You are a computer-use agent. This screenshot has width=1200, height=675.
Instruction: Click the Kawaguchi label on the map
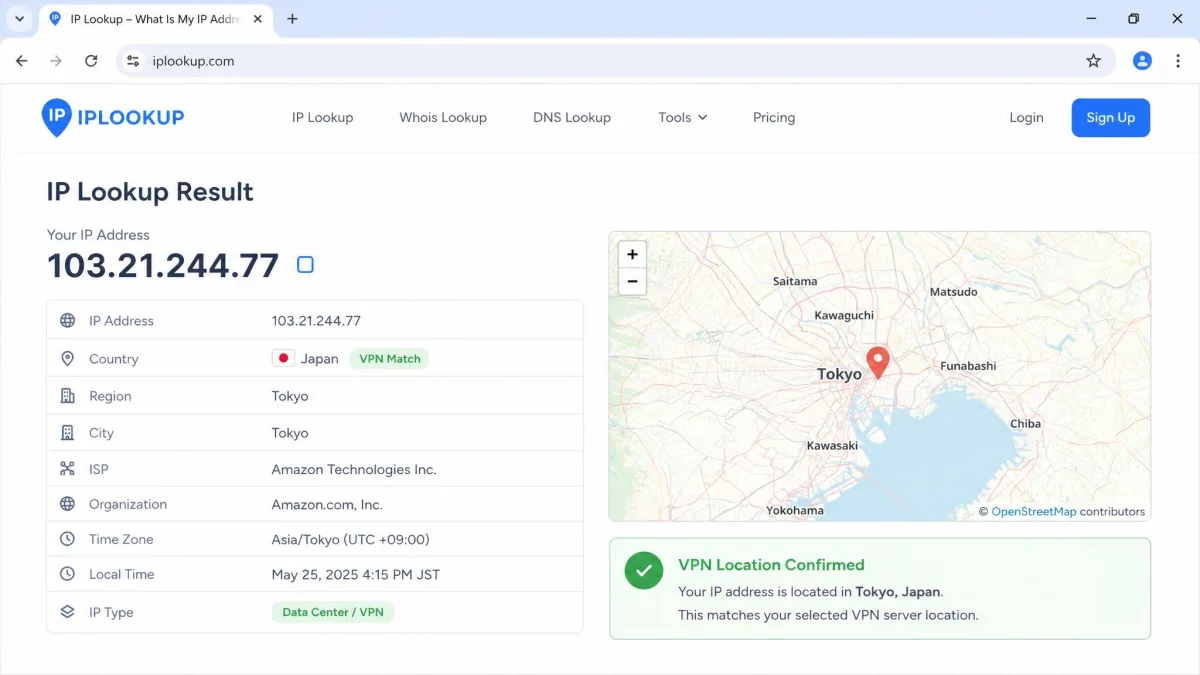tap(844, 315)
